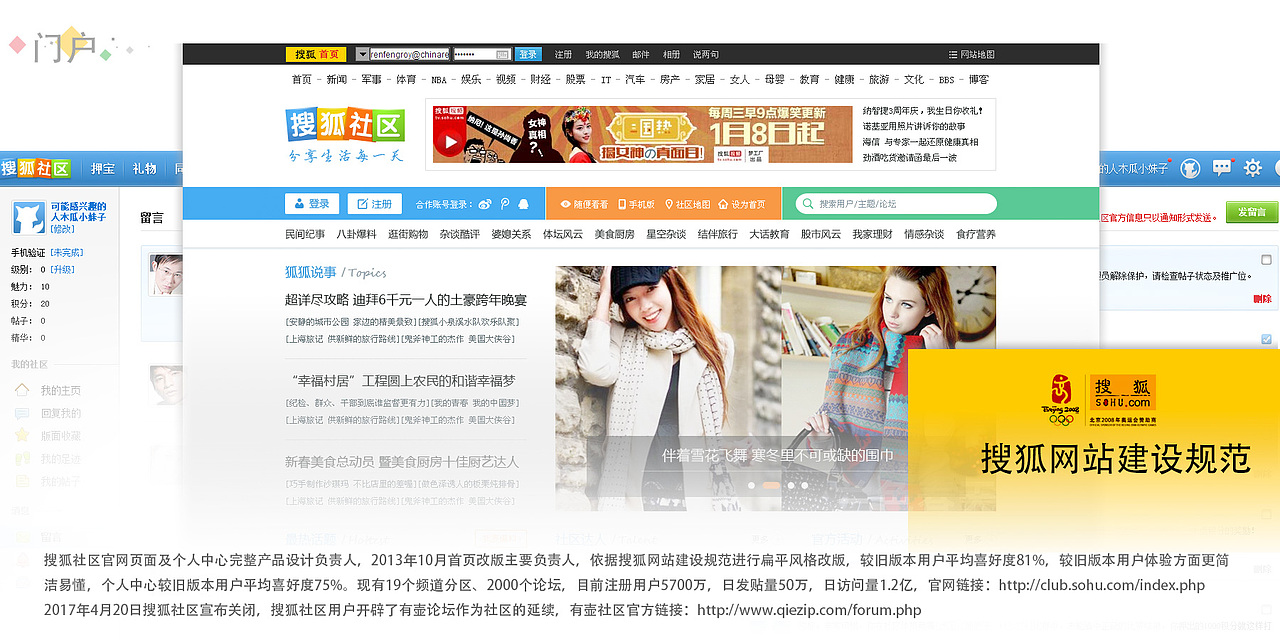Open the NBA channel in top navigation
1280x640 pixels.
coord(439,79)
